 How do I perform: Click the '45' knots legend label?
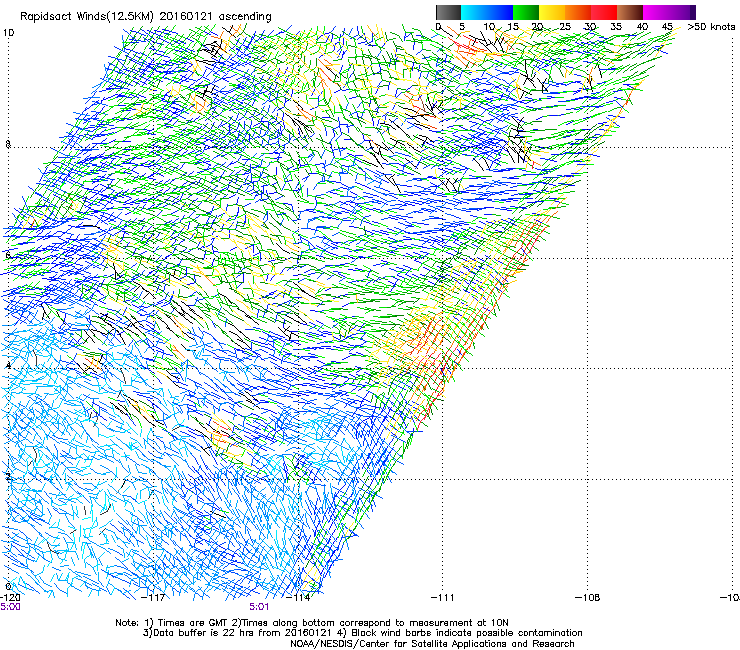pyautogui.click(x=667, y=27)
